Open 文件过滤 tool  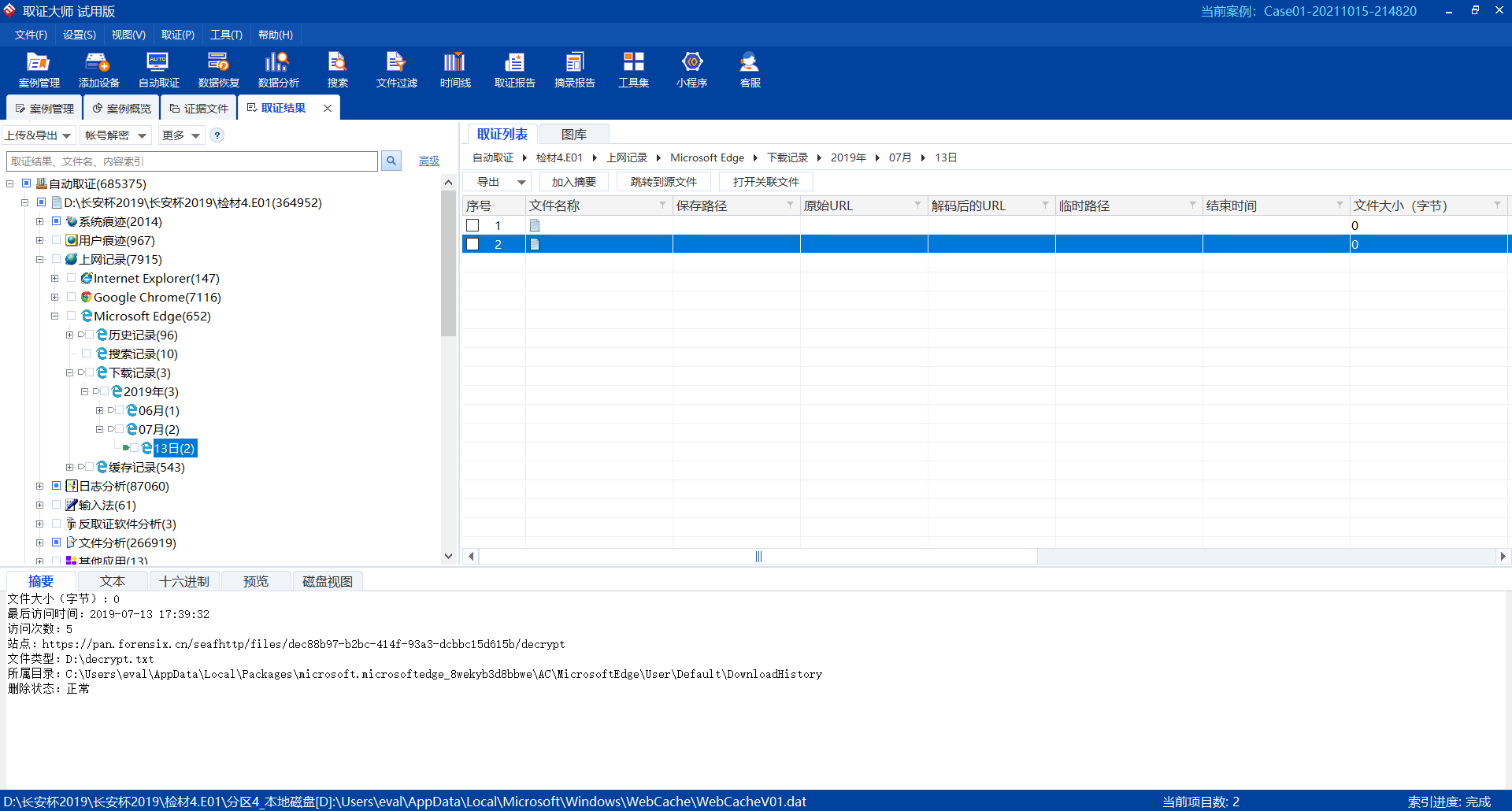click(x=396, y=70)
